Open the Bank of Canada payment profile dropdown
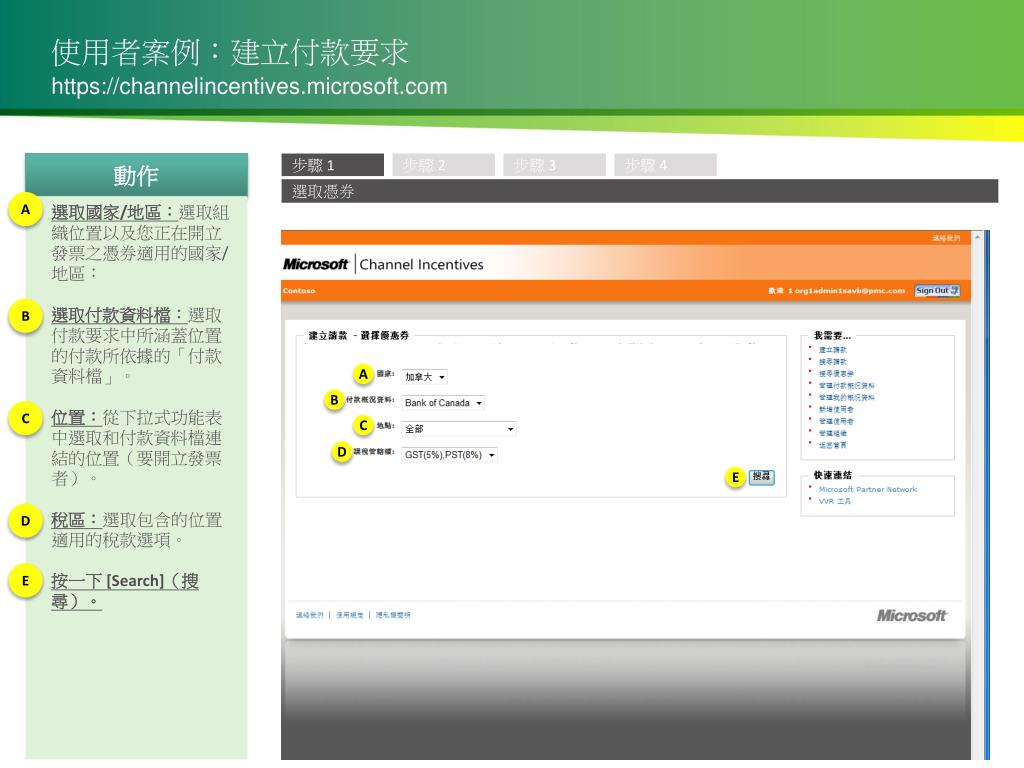Screen dimensions: 1024x768 [443, 403]
